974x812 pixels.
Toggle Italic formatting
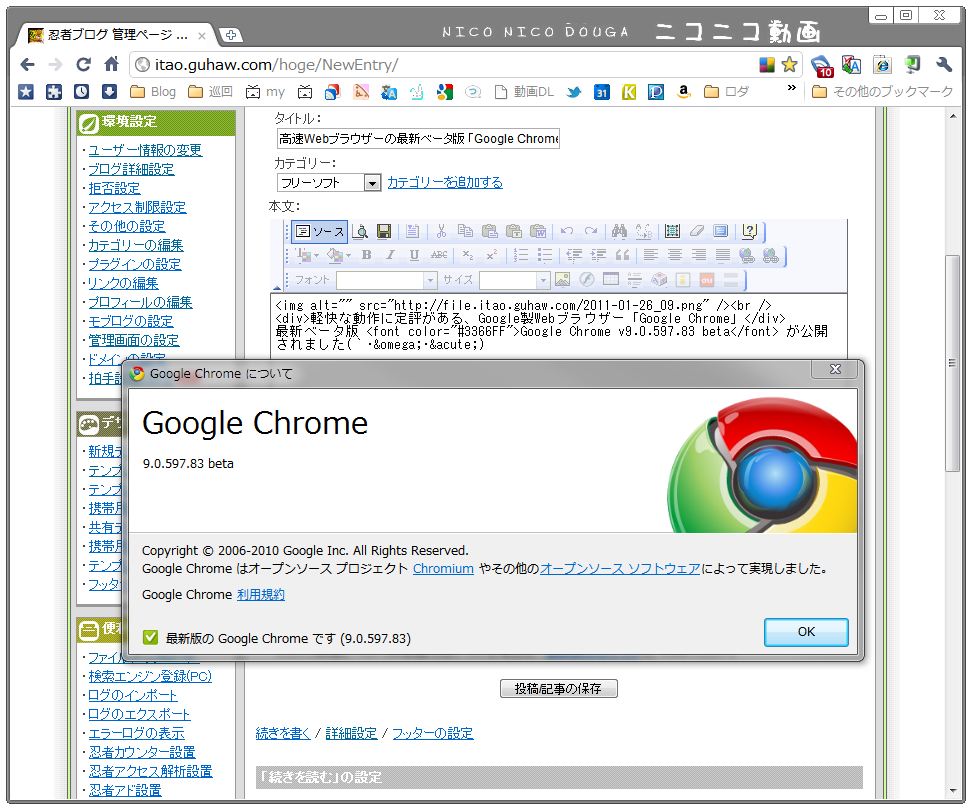[390, 255]
